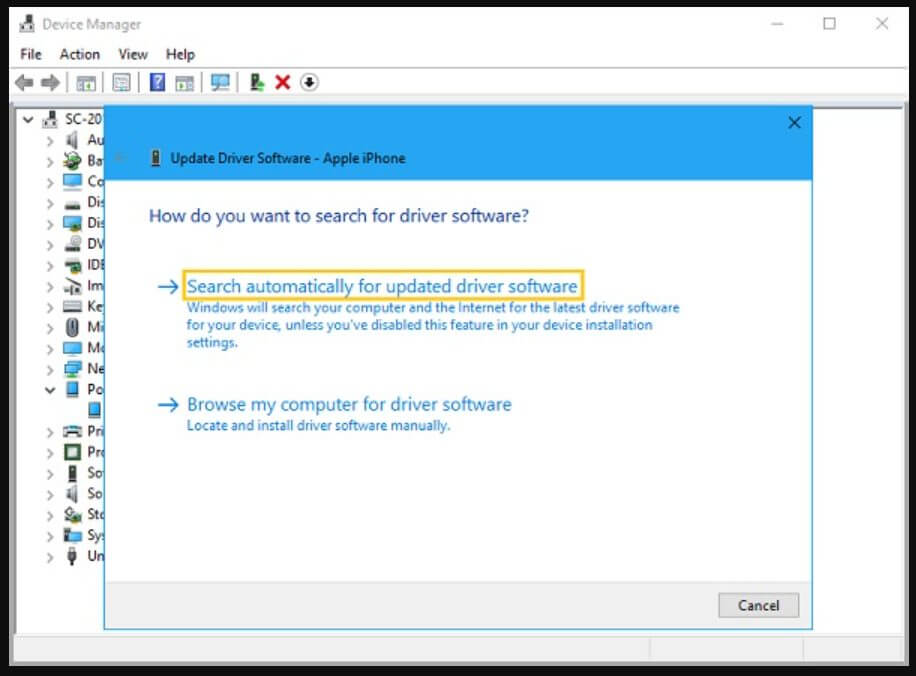Expand the Batteries category
This screenshot has height=676, width=916.
50,160
